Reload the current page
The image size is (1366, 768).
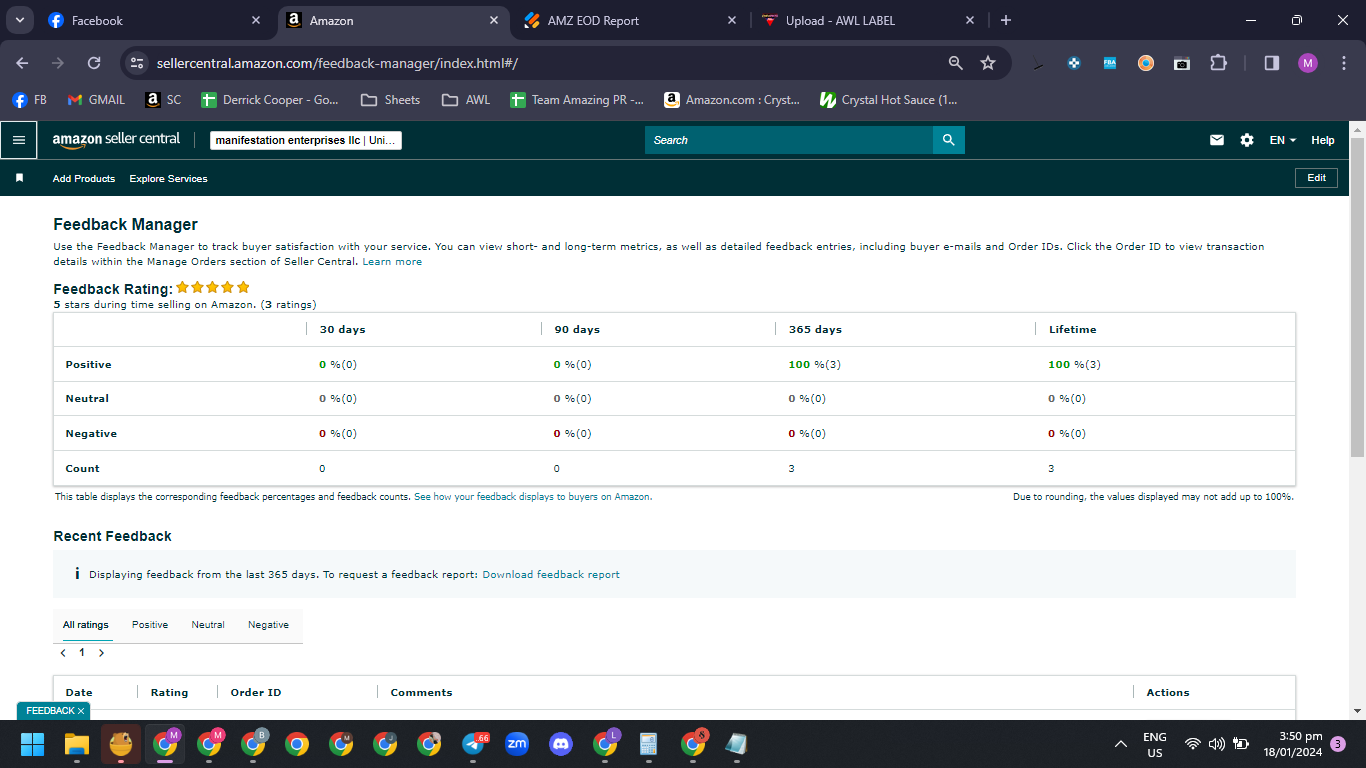pyautogui.click(x=94, y=63)
